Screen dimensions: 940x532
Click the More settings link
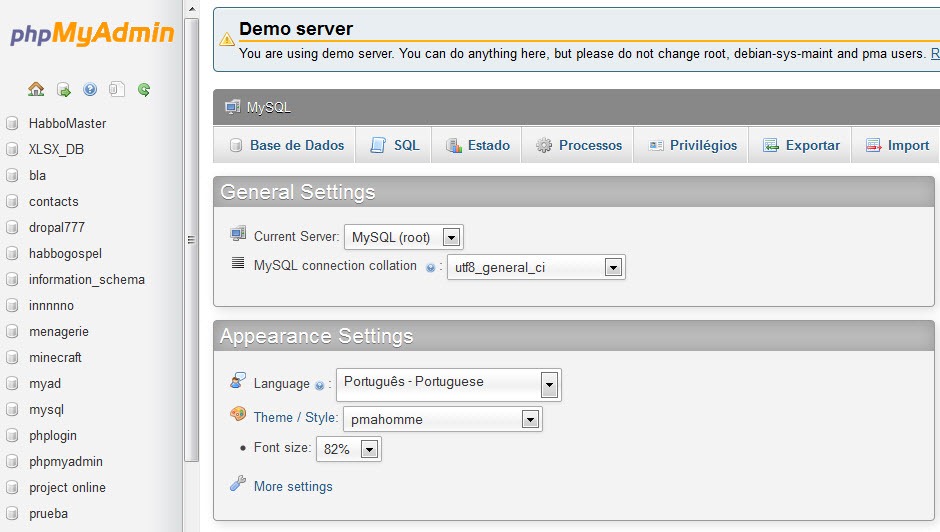(293, 486)
